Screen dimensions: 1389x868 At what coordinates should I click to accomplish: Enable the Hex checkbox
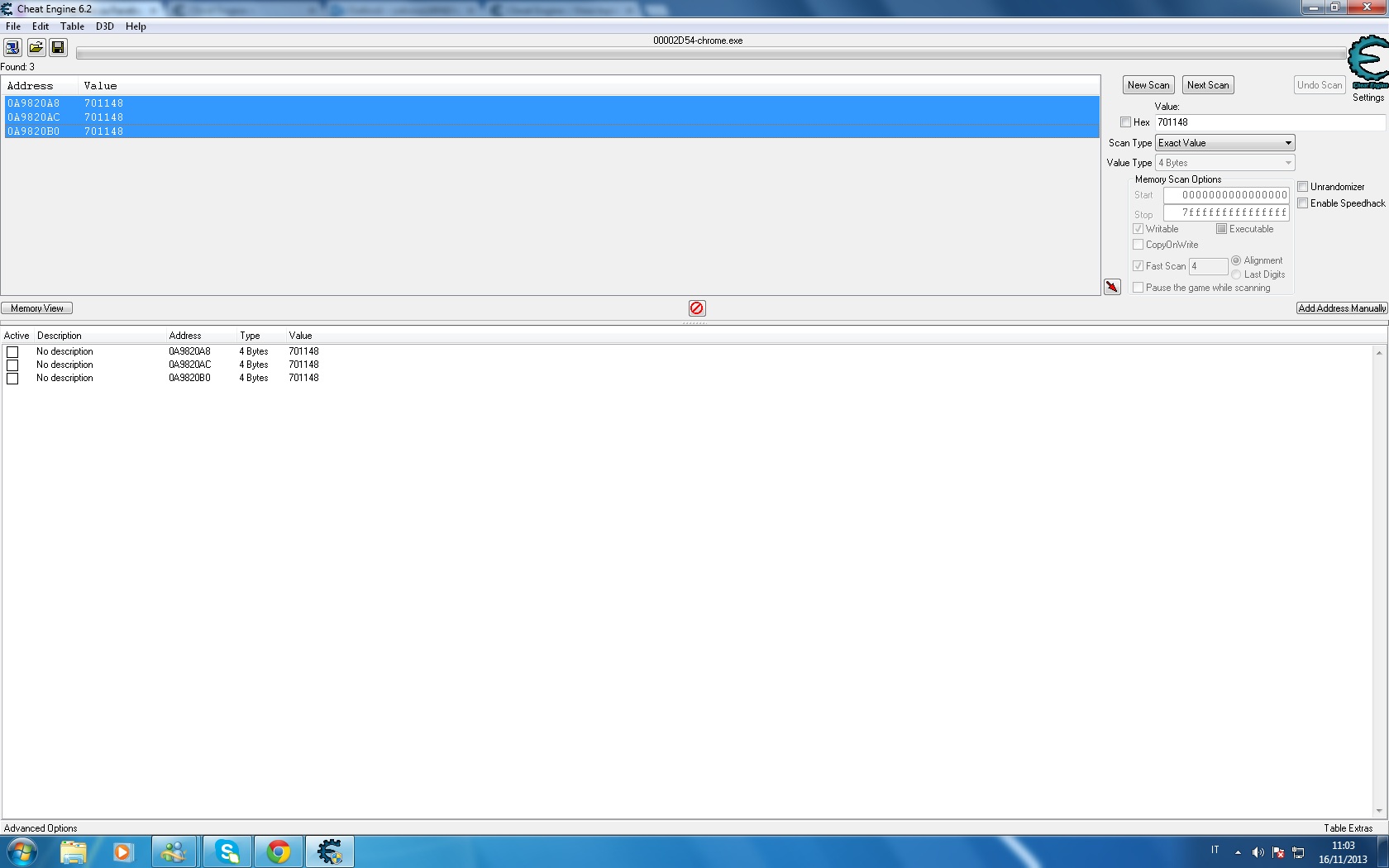(1125, 122)
